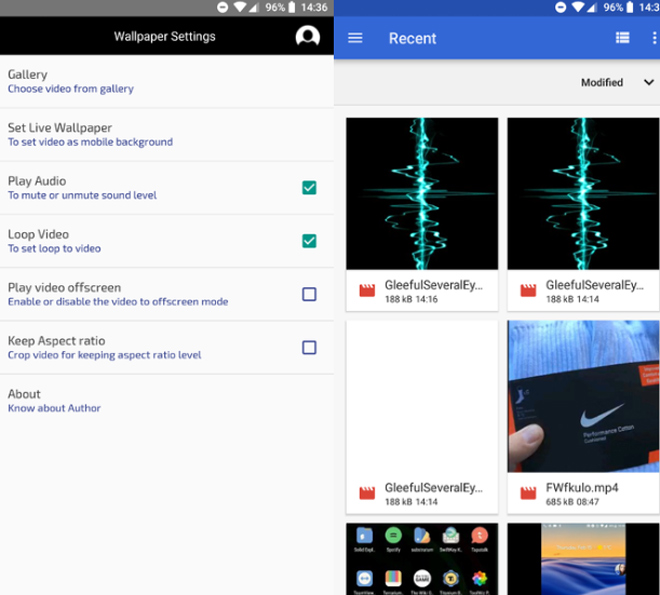Switch to list view layout
This screenshot has height=595, width=660.
pos(622,38)
